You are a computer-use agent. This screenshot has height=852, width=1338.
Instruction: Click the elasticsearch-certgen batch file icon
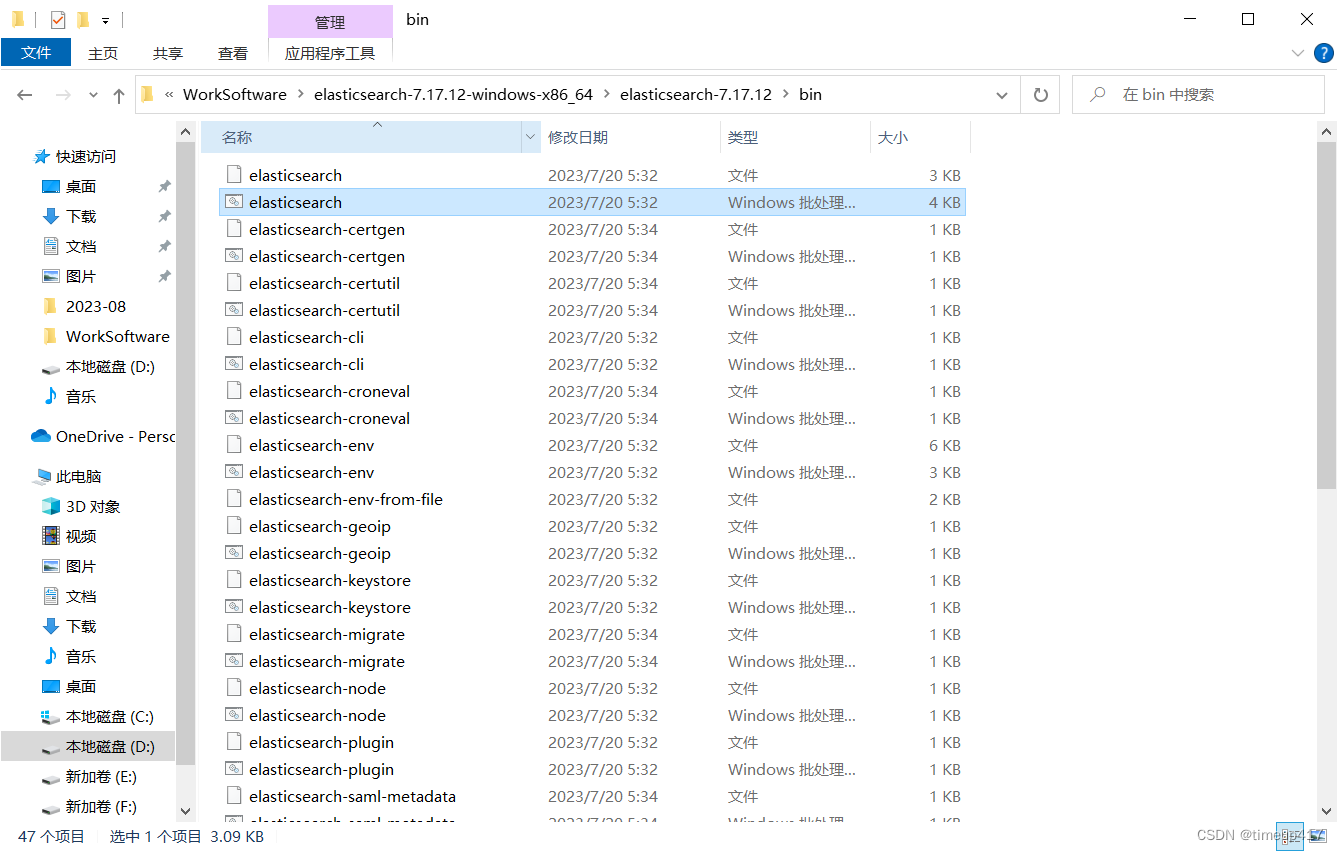(234, 256)
